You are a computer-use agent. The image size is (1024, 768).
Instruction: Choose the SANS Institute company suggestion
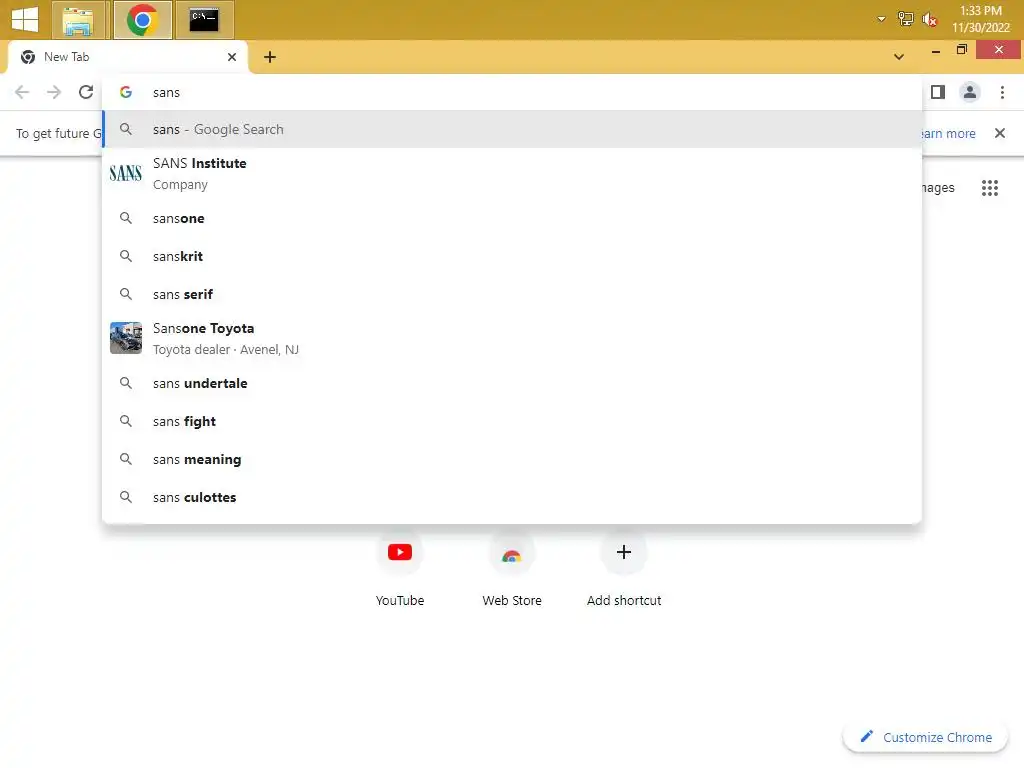pos(512,174)
